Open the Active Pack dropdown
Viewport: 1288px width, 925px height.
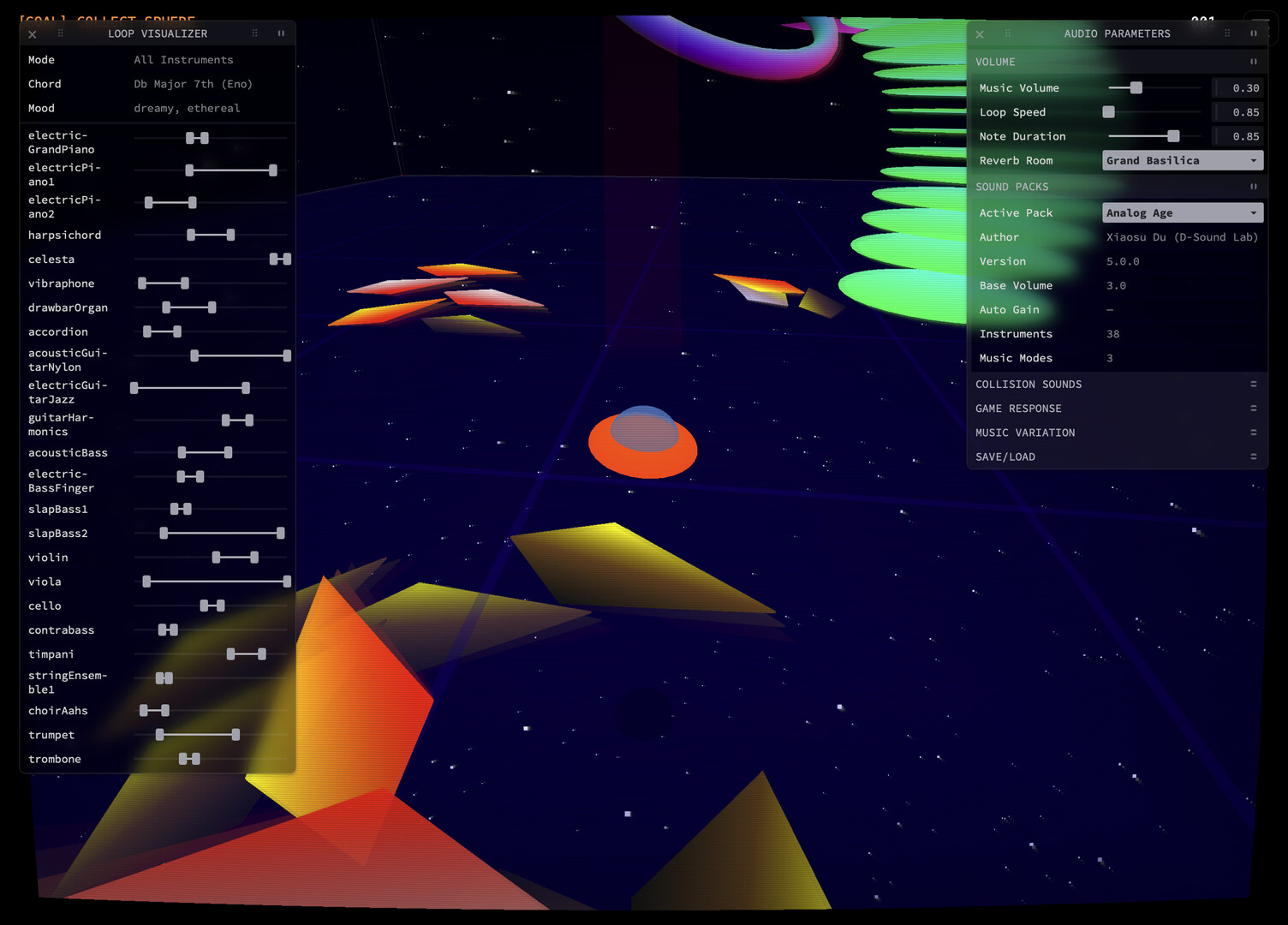click(1182, 212)
